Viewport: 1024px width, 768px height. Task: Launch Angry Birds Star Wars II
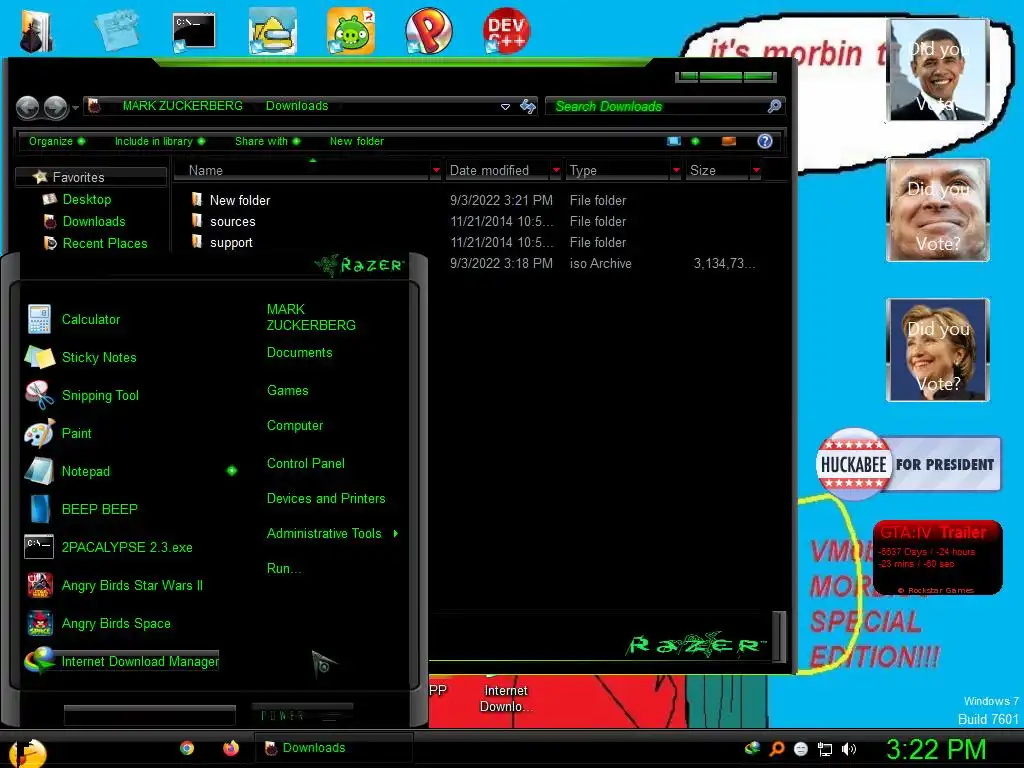(x=132, y=585)
